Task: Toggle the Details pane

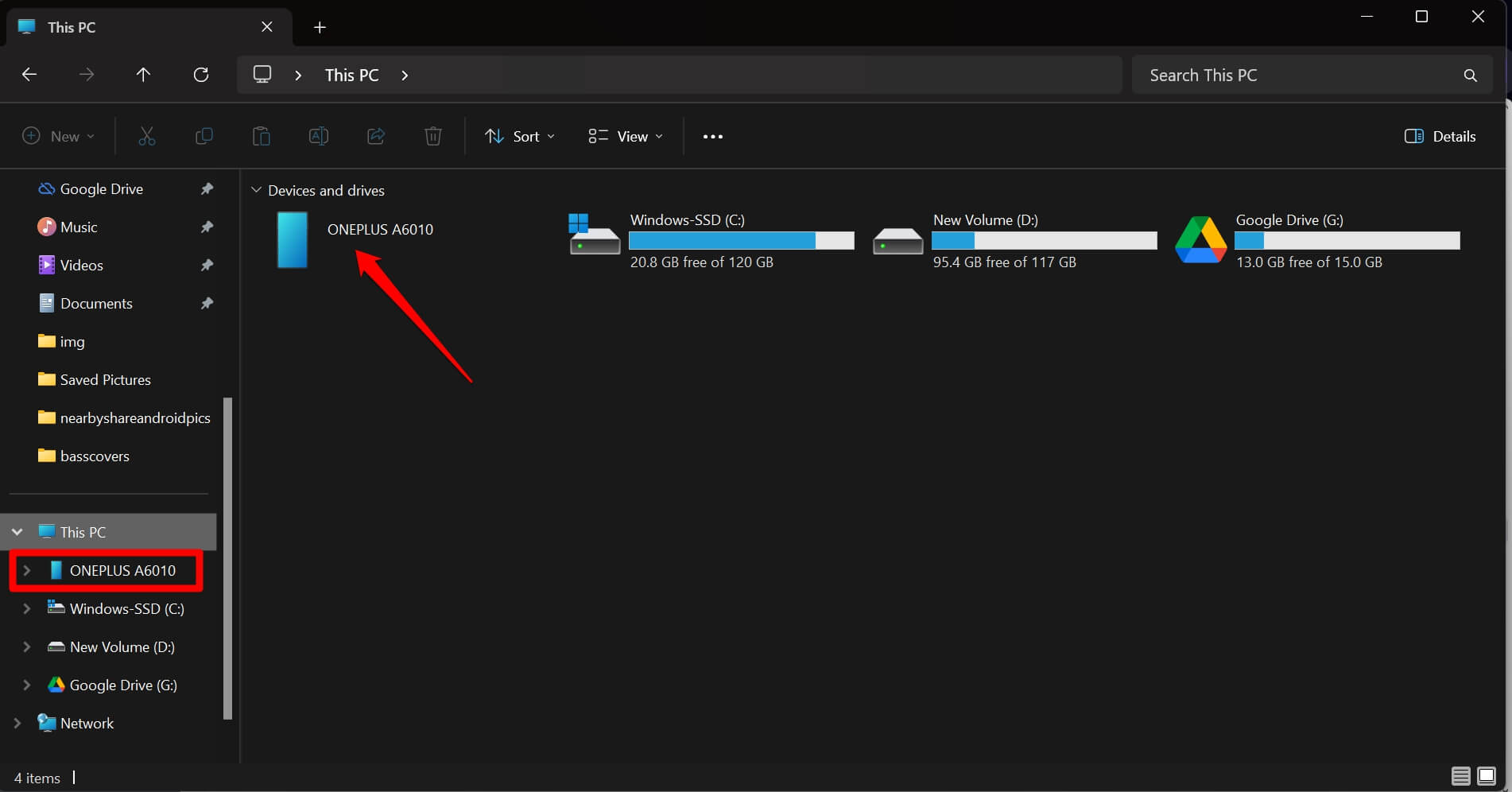Action: (x=1440, y=136)
